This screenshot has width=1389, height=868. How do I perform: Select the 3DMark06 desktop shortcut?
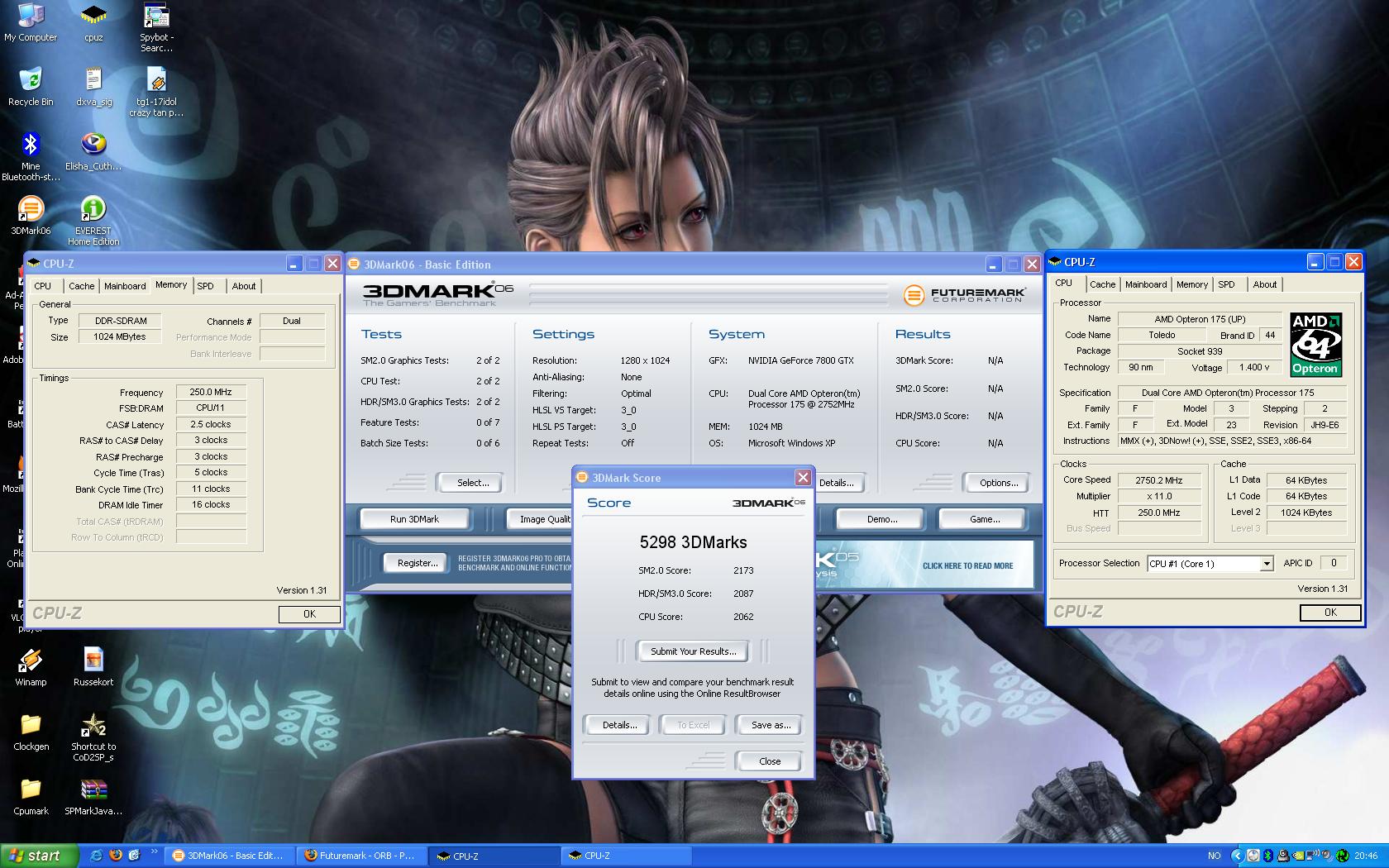pyautogui.click(x=31, y=216)
